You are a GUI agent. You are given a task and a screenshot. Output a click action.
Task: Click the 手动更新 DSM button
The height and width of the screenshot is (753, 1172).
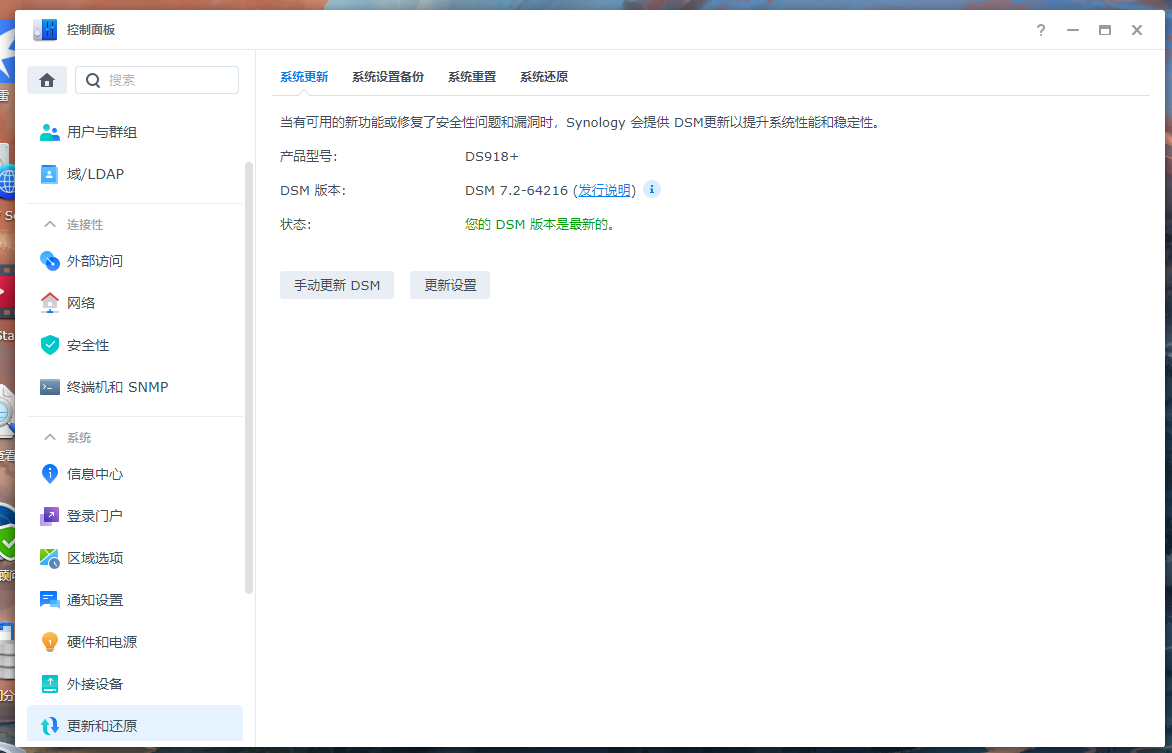[337, 285]
